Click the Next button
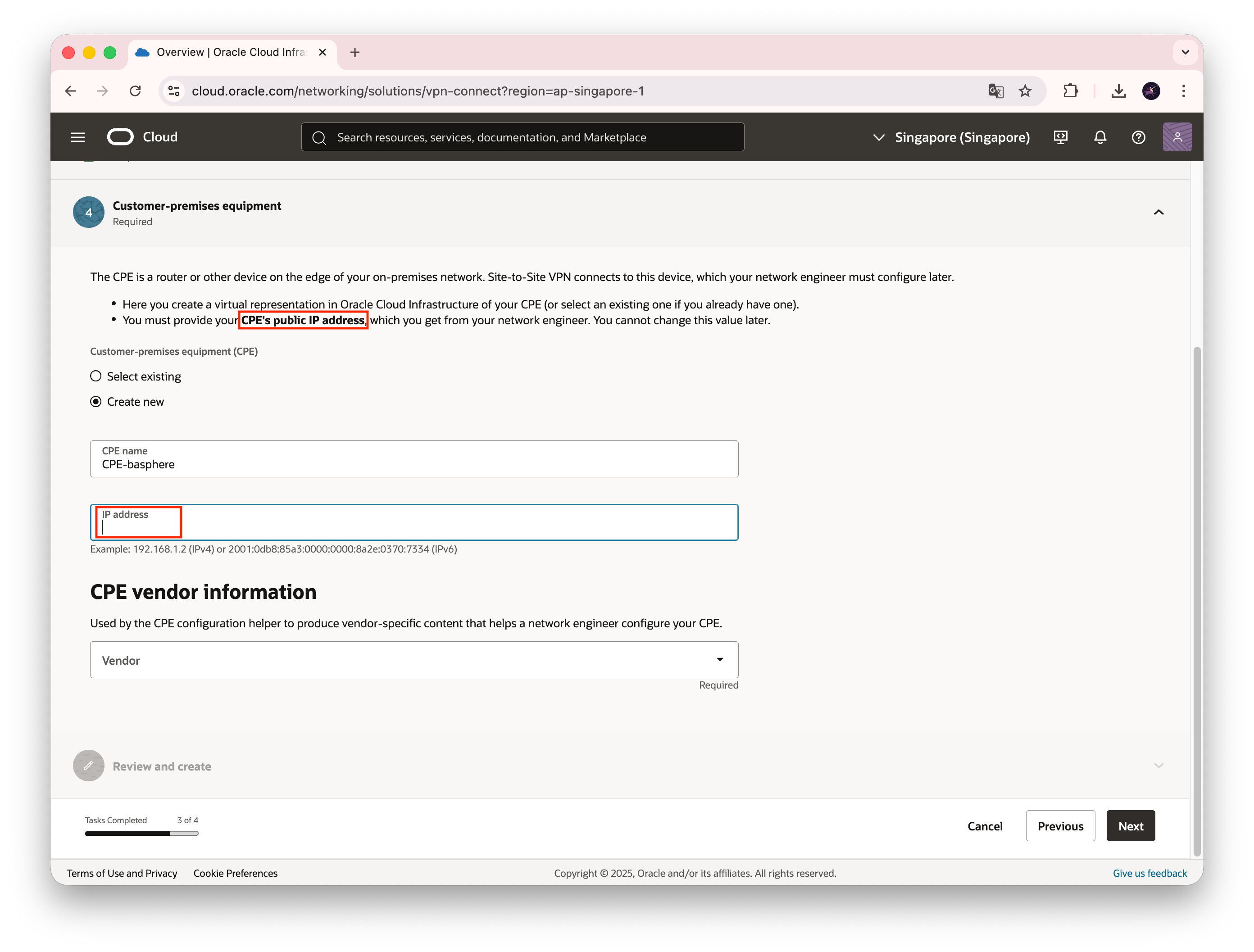Screen dimensions: 1254x952 (1131, 825)
